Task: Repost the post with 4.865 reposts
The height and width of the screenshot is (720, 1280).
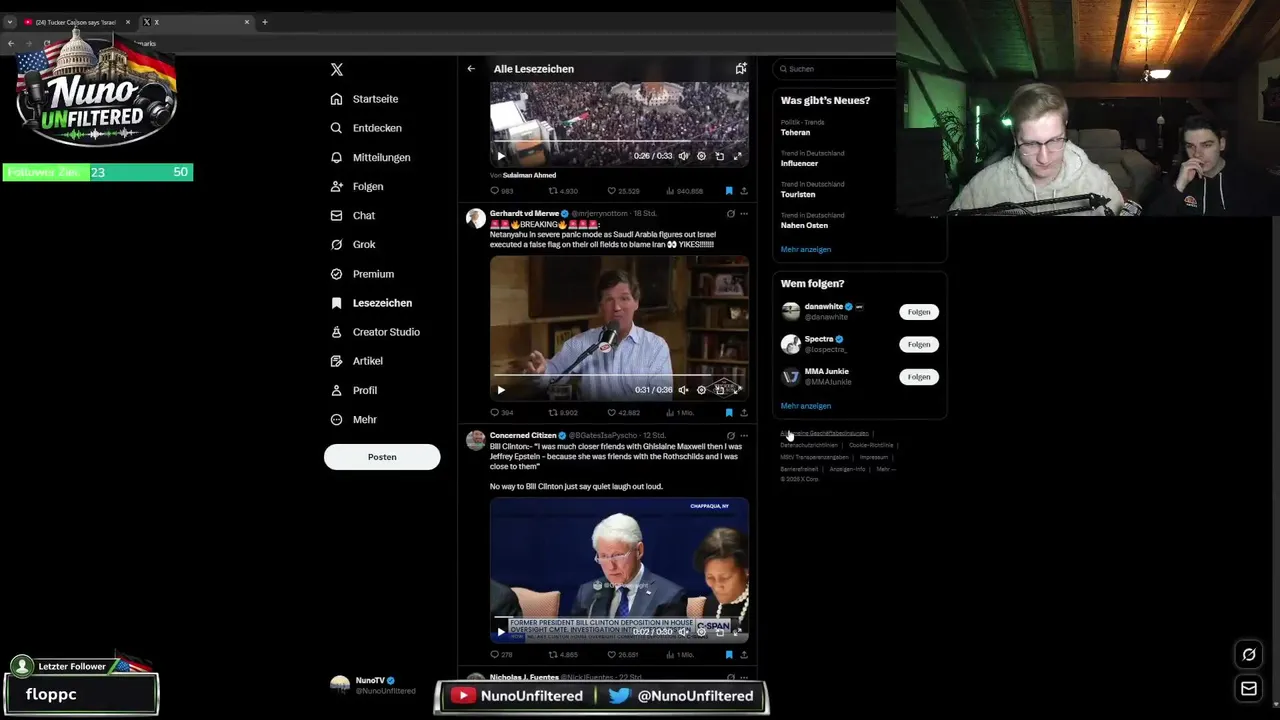Action: coord(564,654)
